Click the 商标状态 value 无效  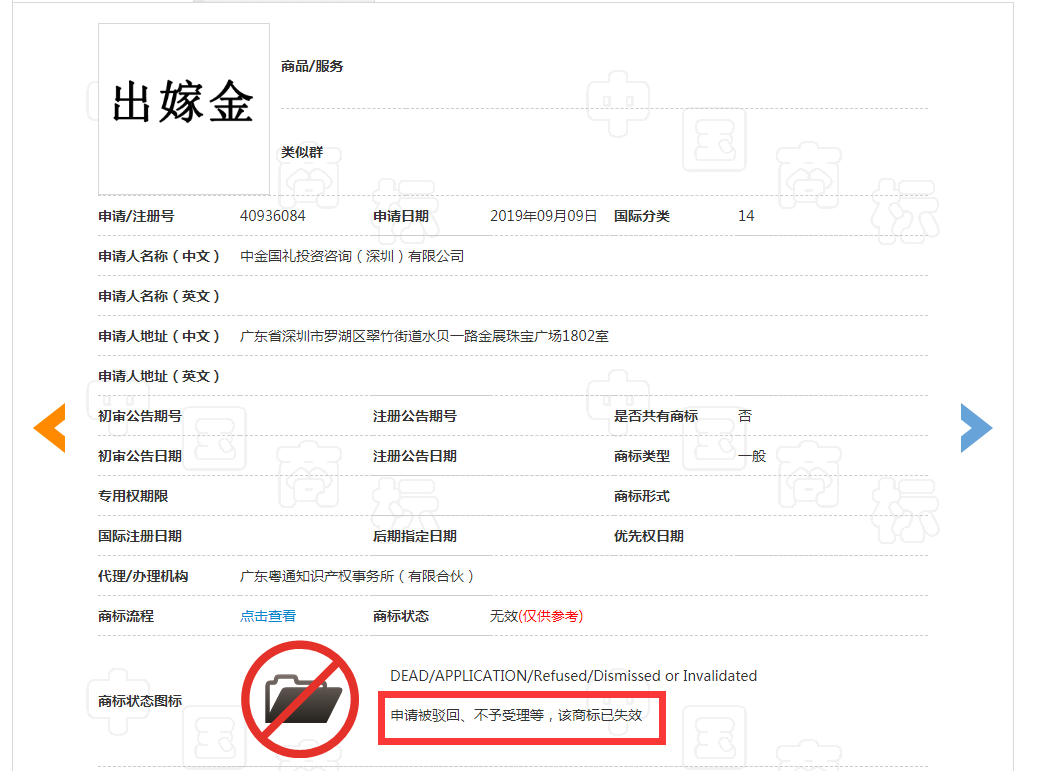point(503,616)
